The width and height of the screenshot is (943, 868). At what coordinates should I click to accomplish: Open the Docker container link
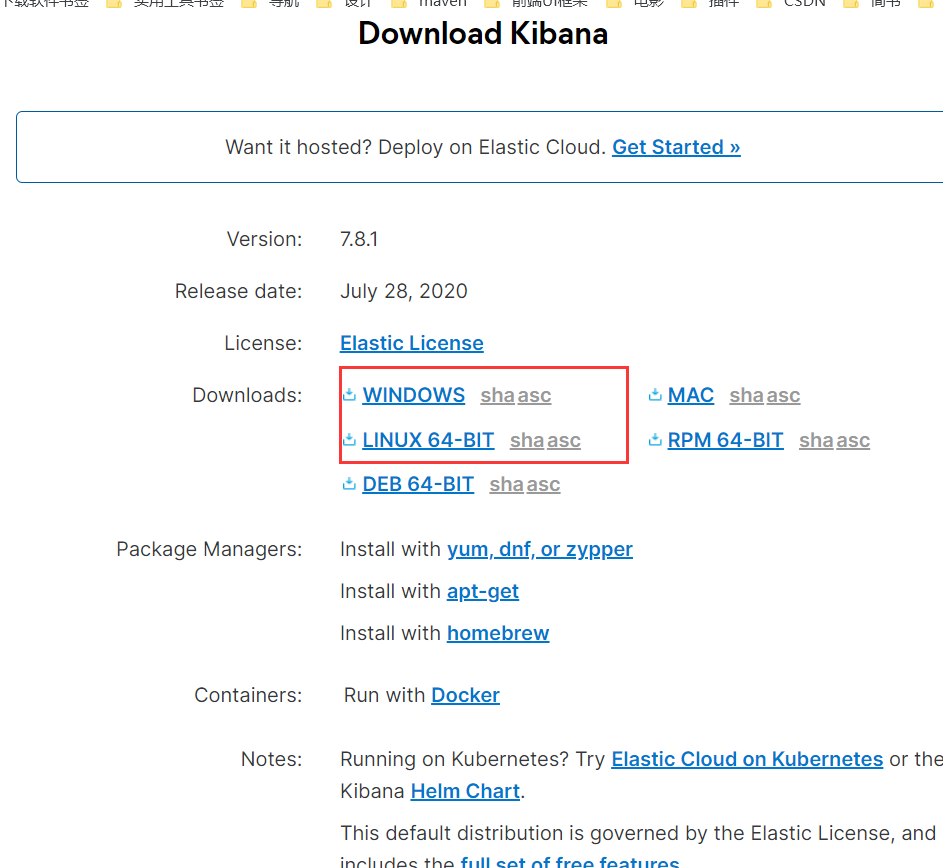click(465, 695)
